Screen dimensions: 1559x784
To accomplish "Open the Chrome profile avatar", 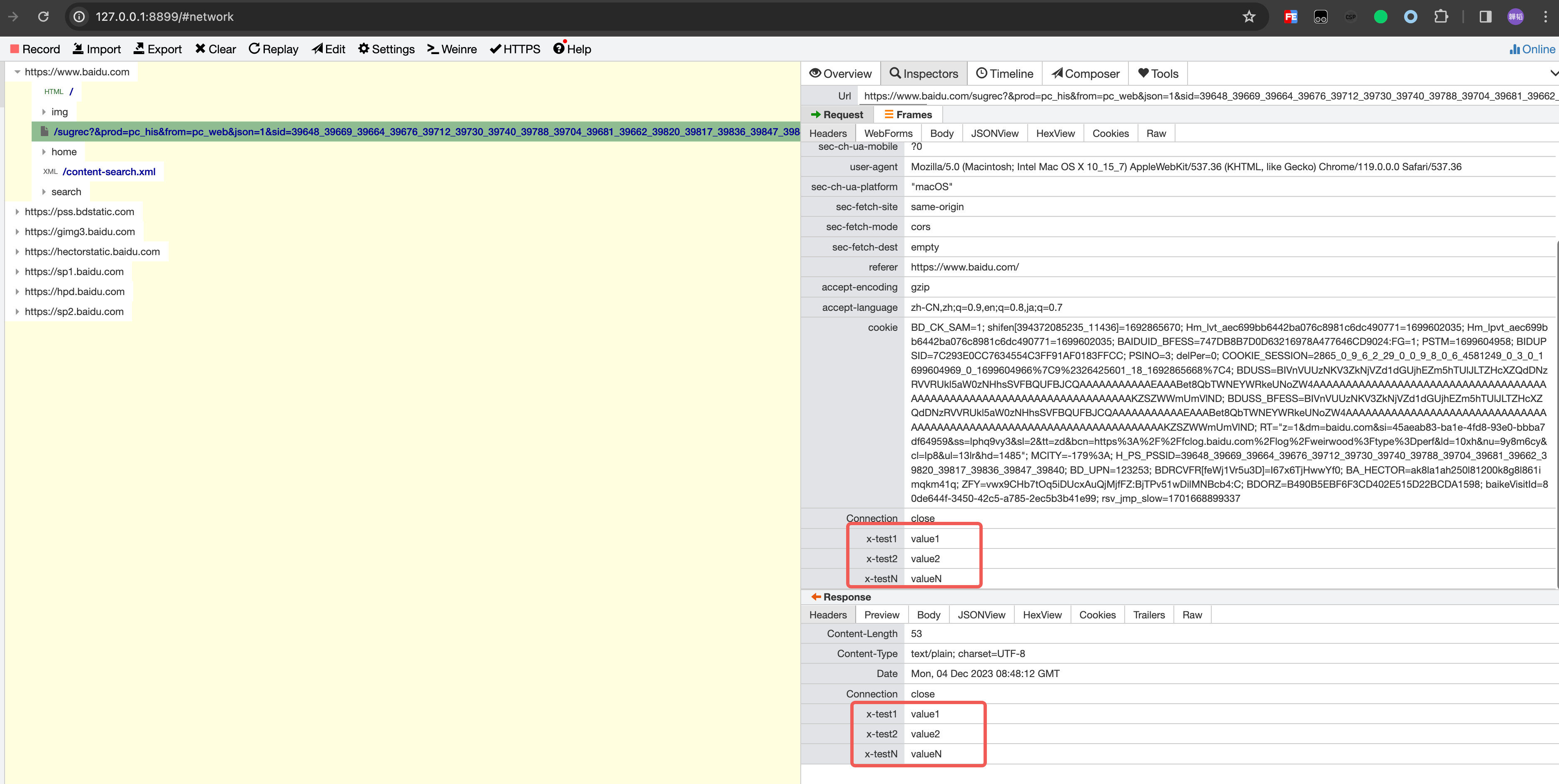I will click(x=1515, y=16).
